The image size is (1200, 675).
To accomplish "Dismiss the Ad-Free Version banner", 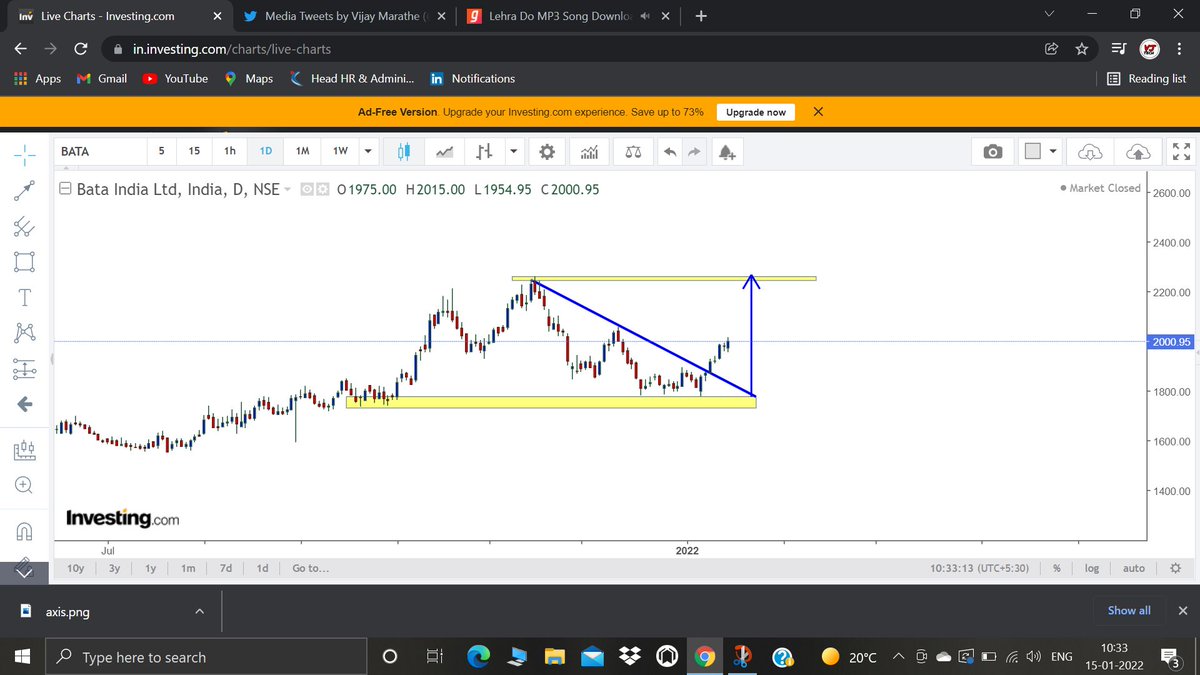I will pos(818,112).
